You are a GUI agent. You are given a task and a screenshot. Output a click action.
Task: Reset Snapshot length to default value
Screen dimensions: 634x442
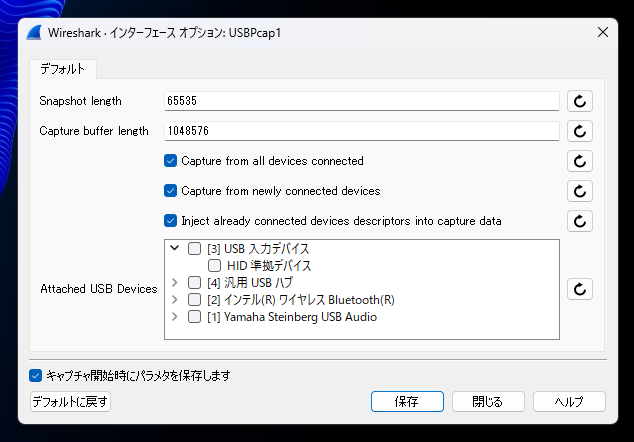click(580, 101)
